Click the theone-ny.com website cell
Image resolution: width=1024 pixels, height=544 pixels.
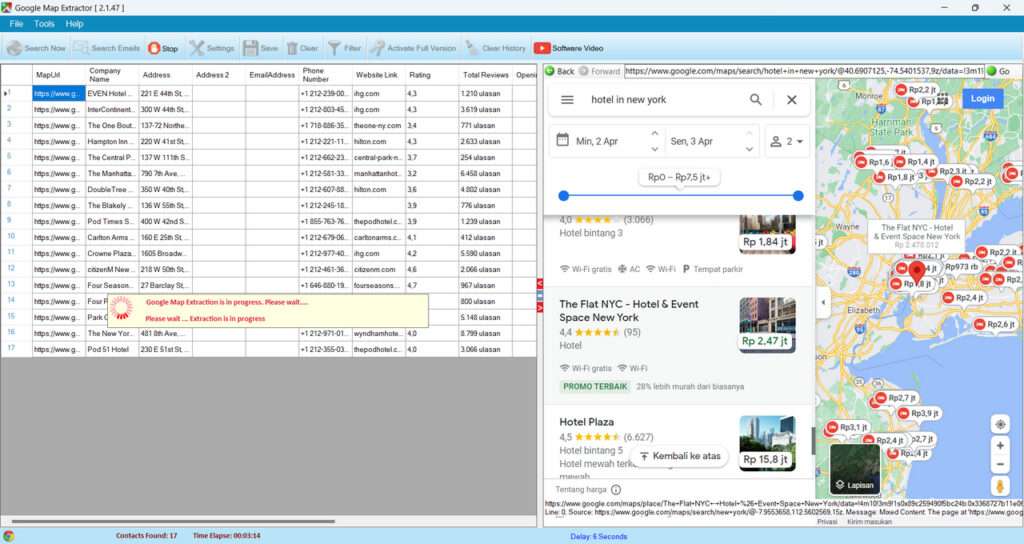click(379, 125)
